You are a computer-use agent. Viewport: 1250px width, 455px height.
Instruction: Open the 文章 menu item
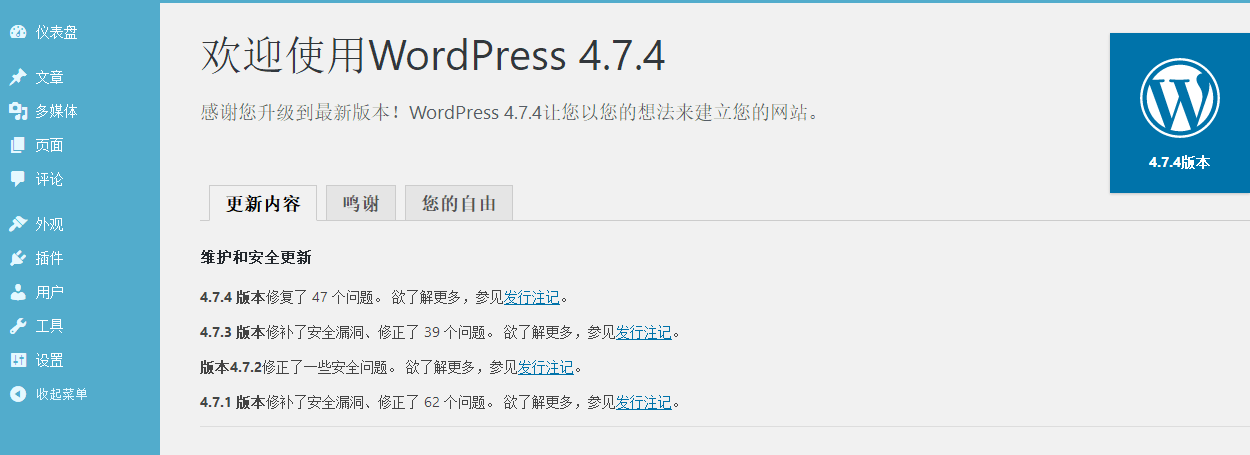click(80, 77)
